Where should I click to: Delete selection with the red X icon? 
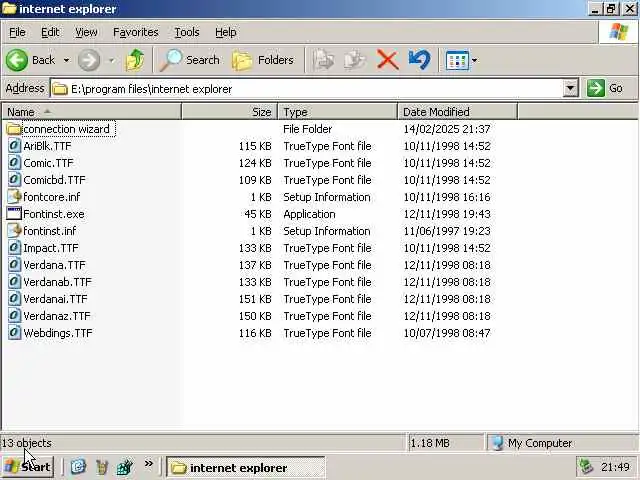pos(387,60)
